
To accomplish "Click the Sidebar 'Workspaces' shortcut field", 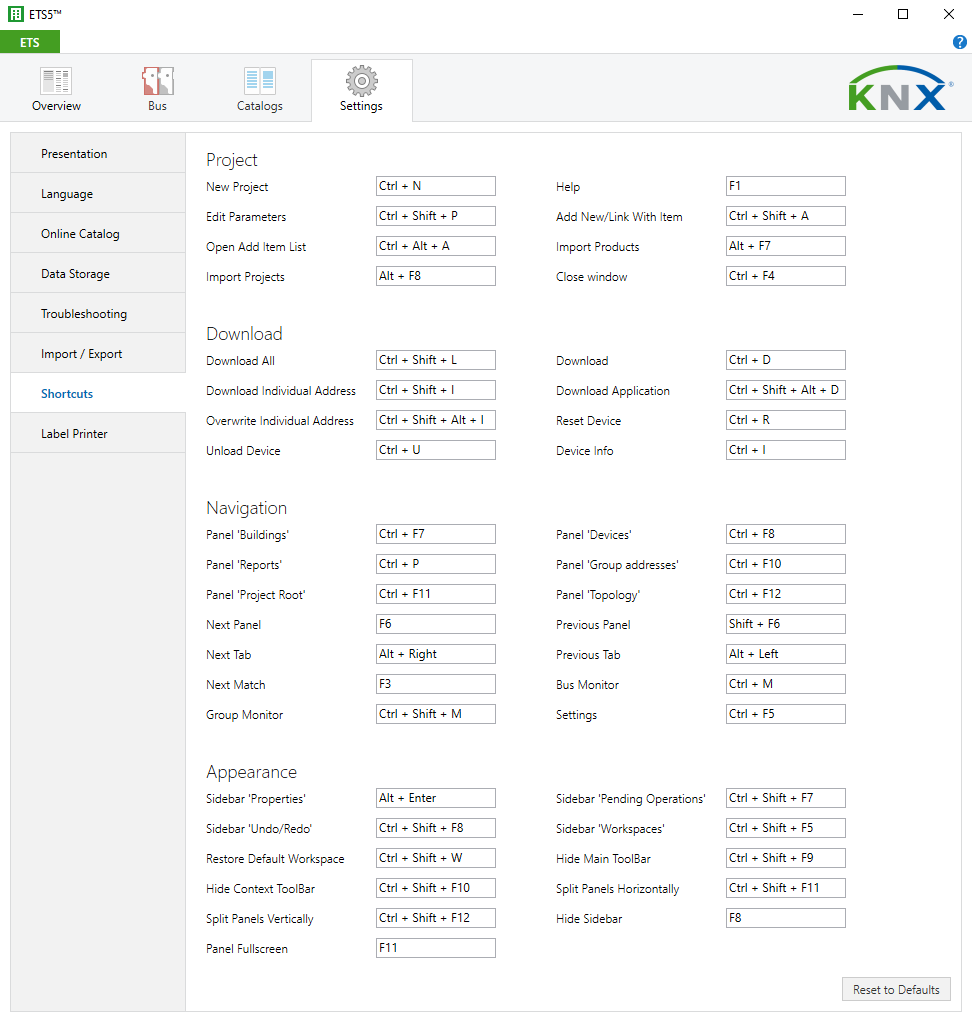I will coord(786,828).
